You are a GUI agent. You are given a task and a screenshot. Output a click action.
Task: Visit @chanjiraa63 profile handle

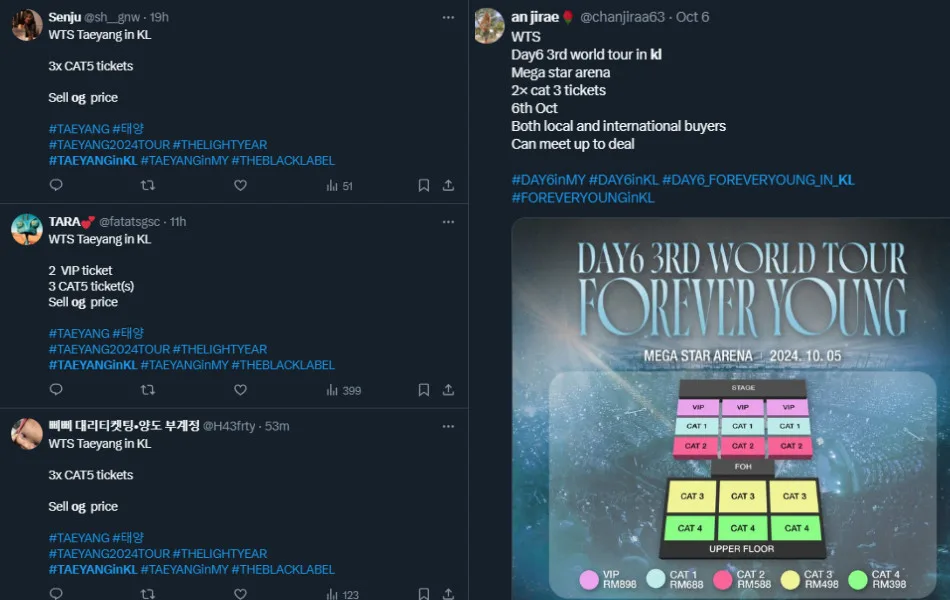pyautogui.click(x=622, y=17)
